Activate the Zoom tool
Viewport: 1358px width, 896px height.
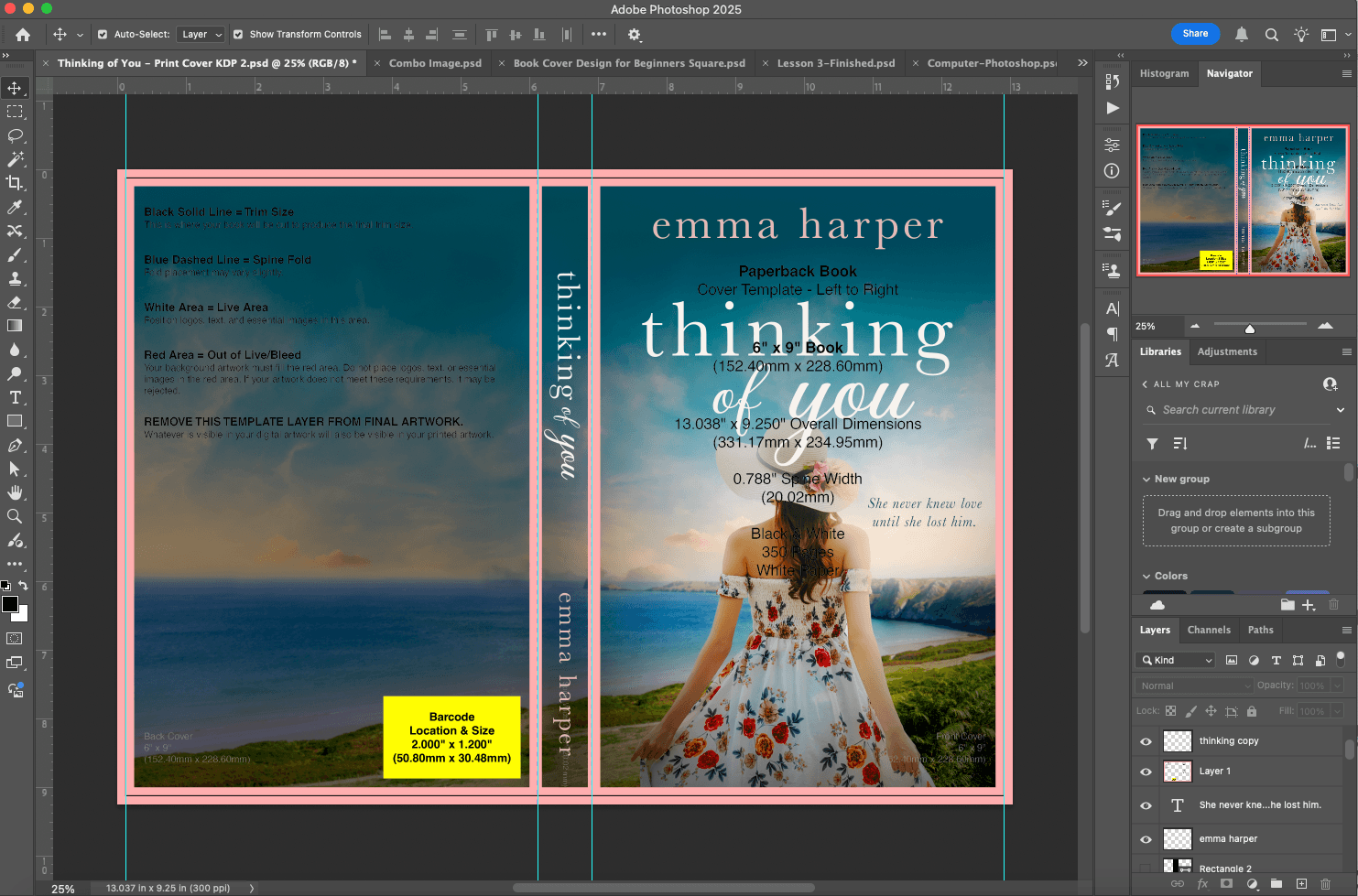[15, 516]
